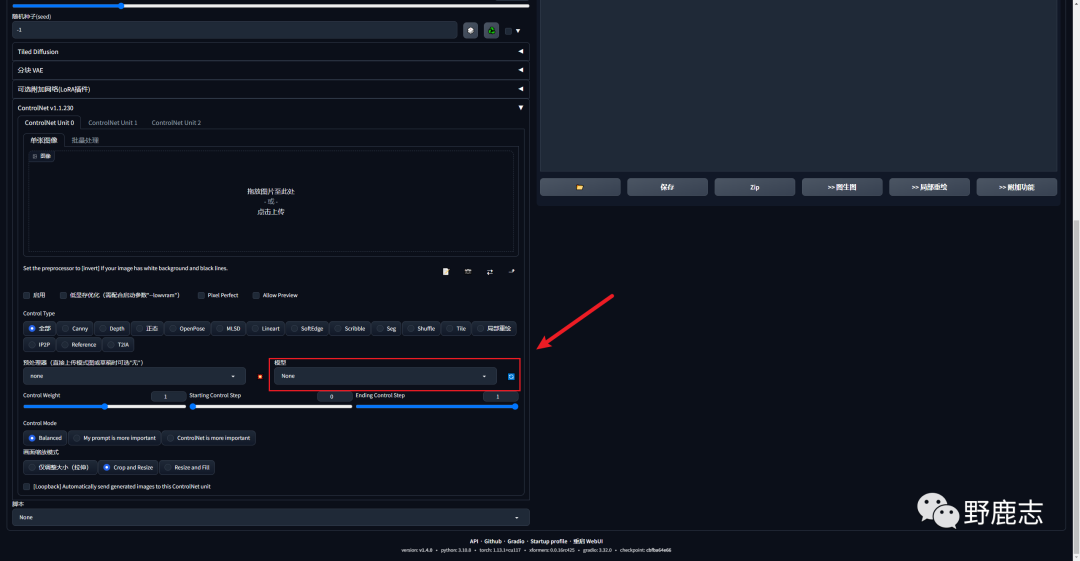Adjust the Control Weight slider

tap(105, 407)
